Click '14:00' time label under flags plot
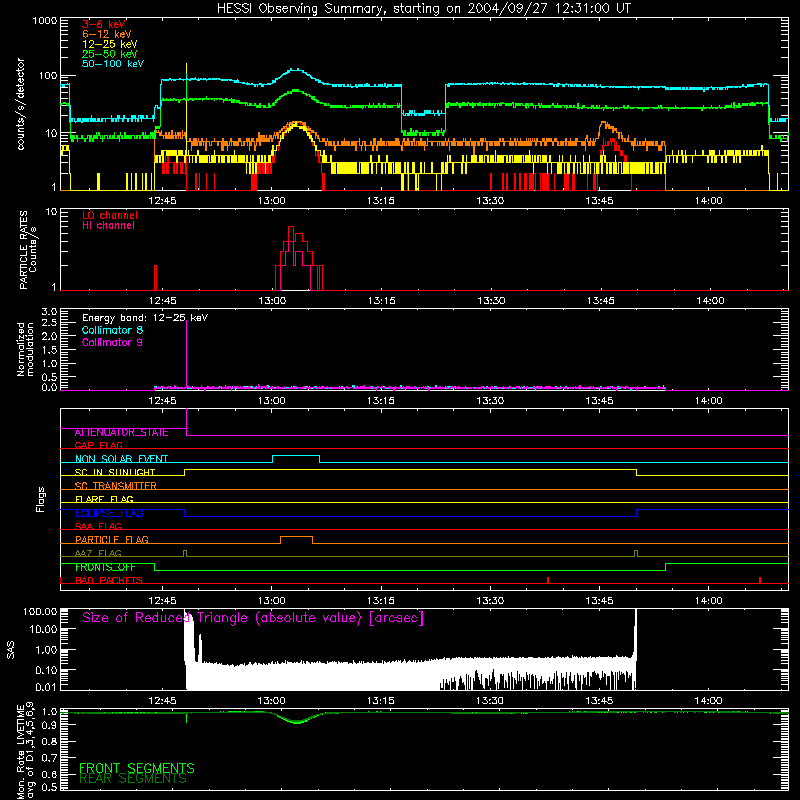Image resolution: width=800 pixels, height=800 pixels. click(x=709, y=601)
